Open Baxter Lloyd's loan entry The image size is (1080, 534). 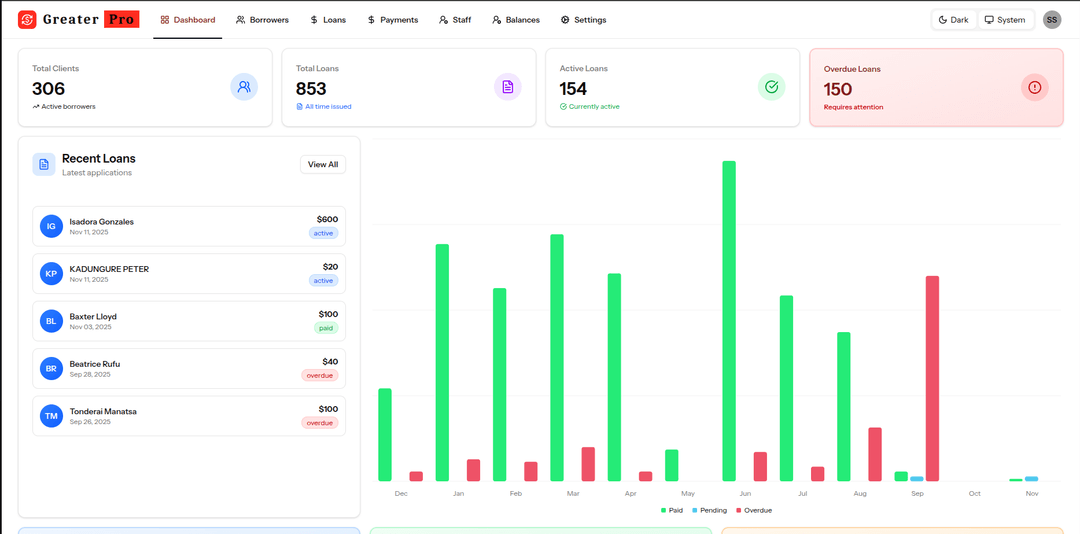189,321
